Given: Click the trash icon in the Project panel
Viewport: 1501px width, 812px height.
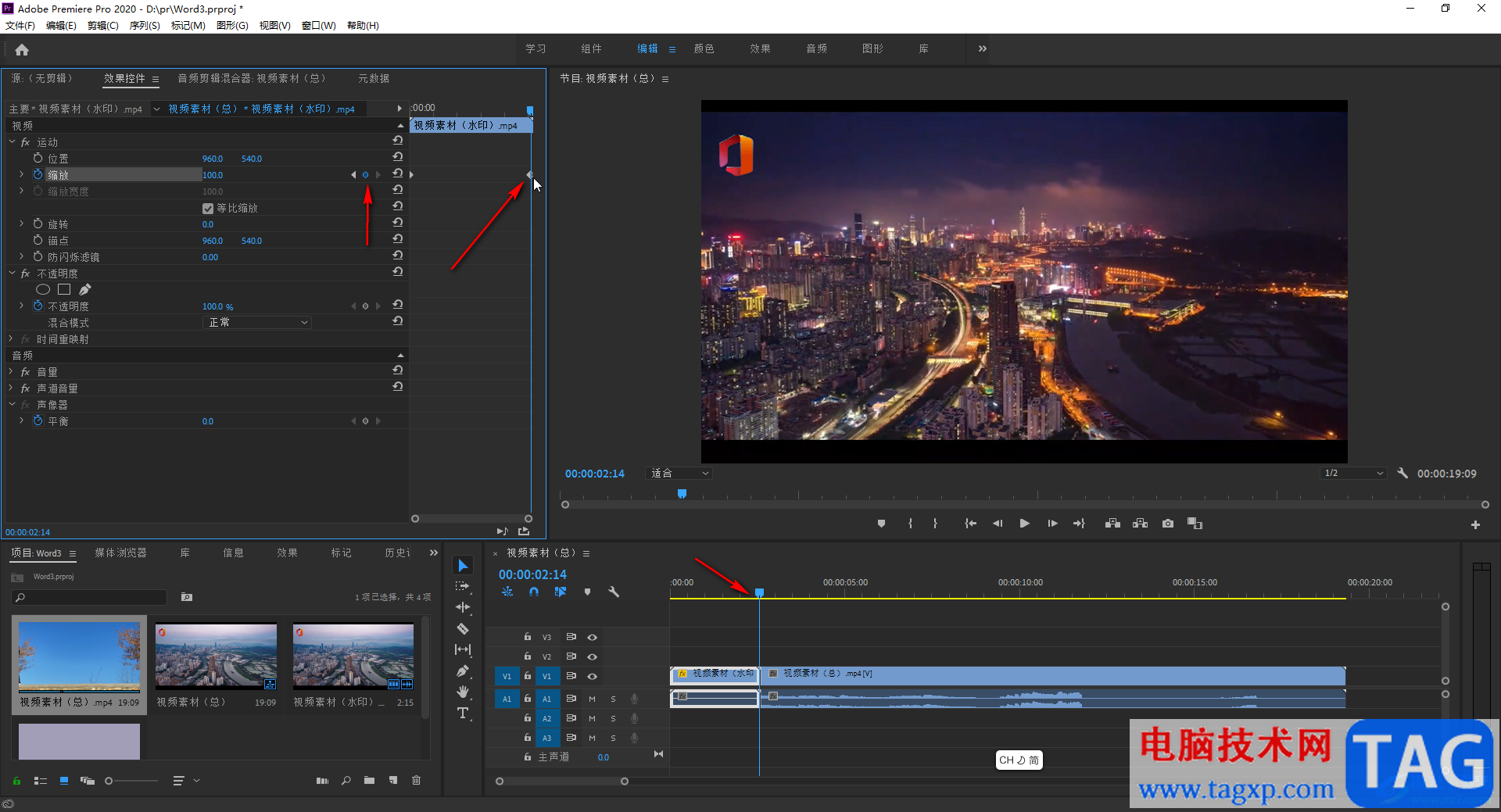Looking at the screenshot, I should click(x=416, y=780).
